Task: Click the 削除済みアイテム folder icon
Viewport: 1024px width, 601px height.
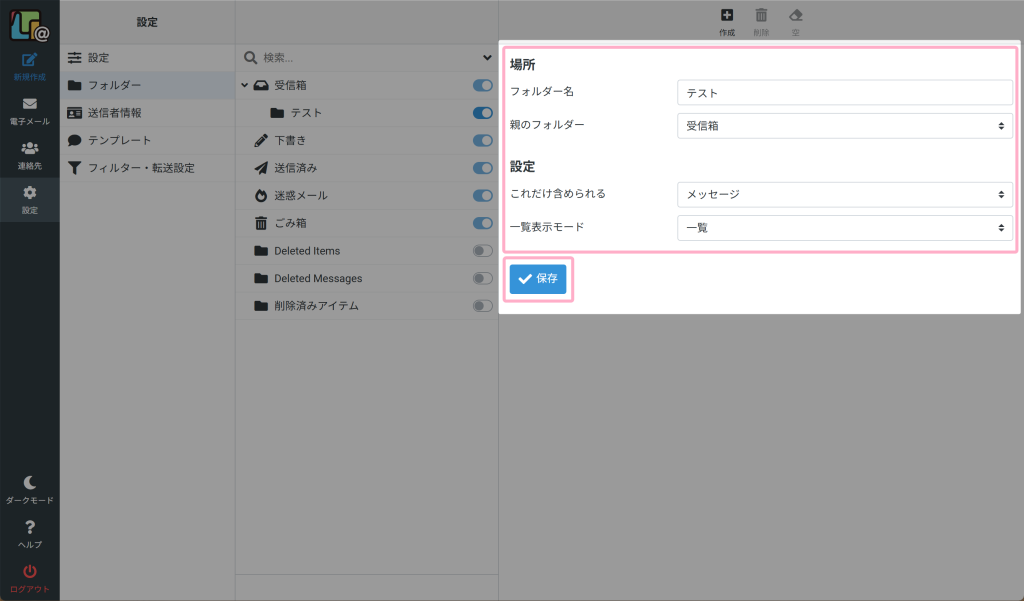Action: (x=261, y=306)
